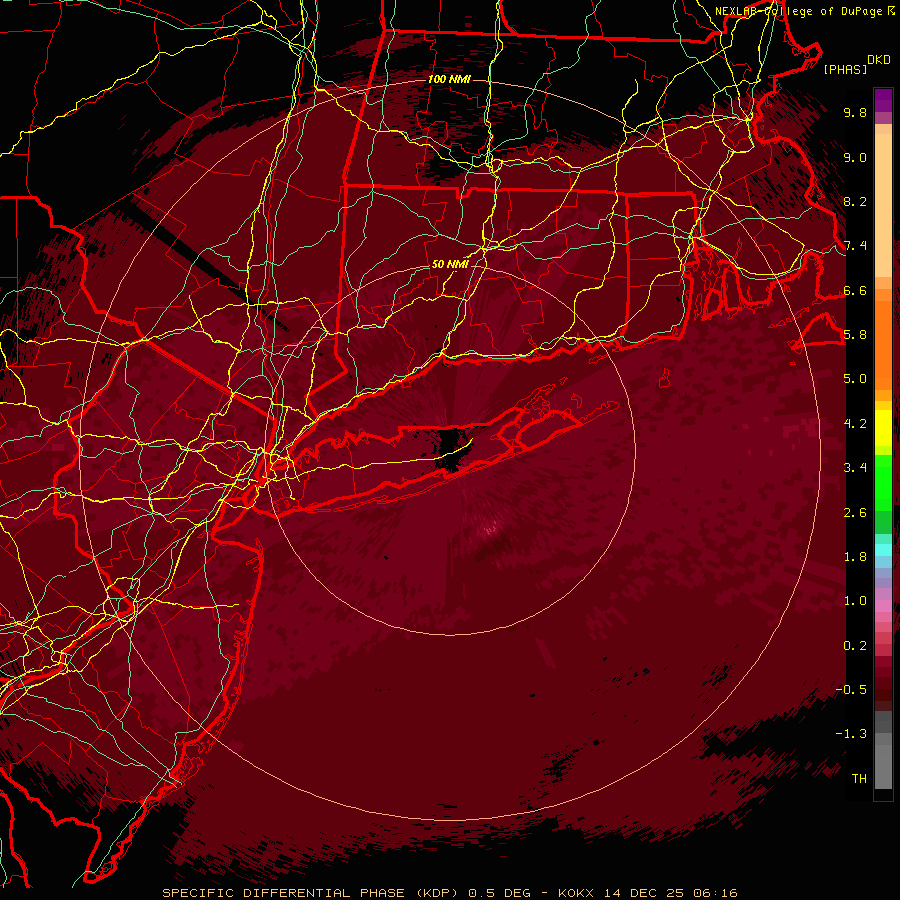Click the orange segment of the color bar

tap(883, 344)
